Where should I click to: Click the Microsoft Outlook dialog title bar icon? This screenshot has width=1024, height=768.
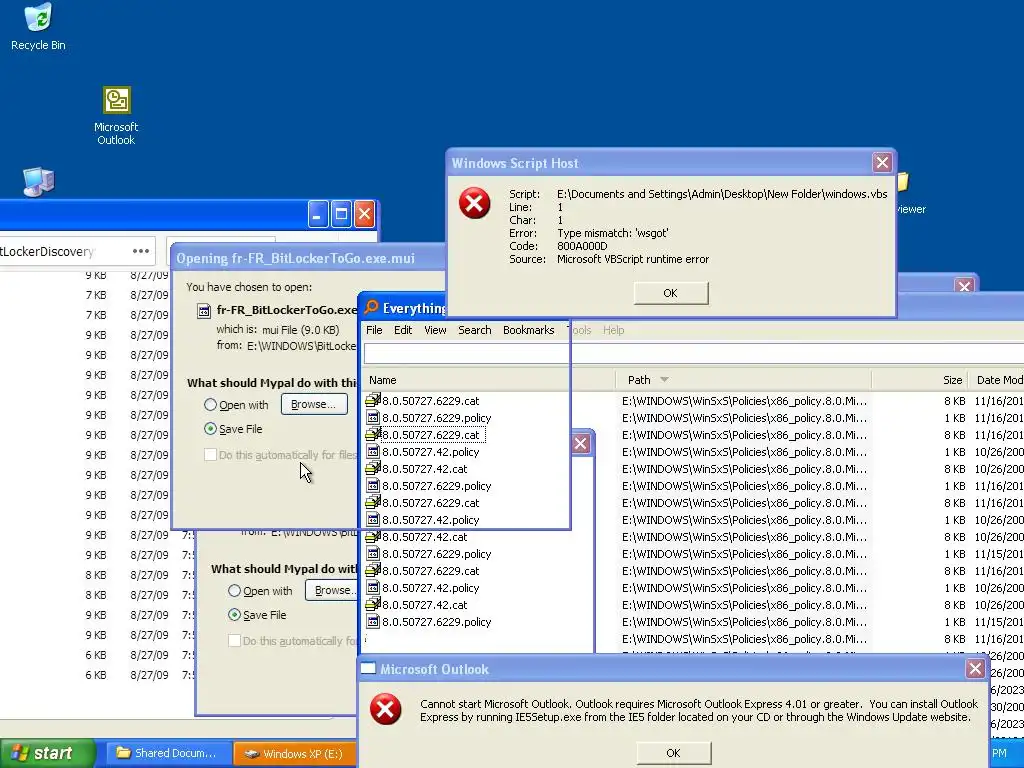pyautogui.click(x=368, y=668)
